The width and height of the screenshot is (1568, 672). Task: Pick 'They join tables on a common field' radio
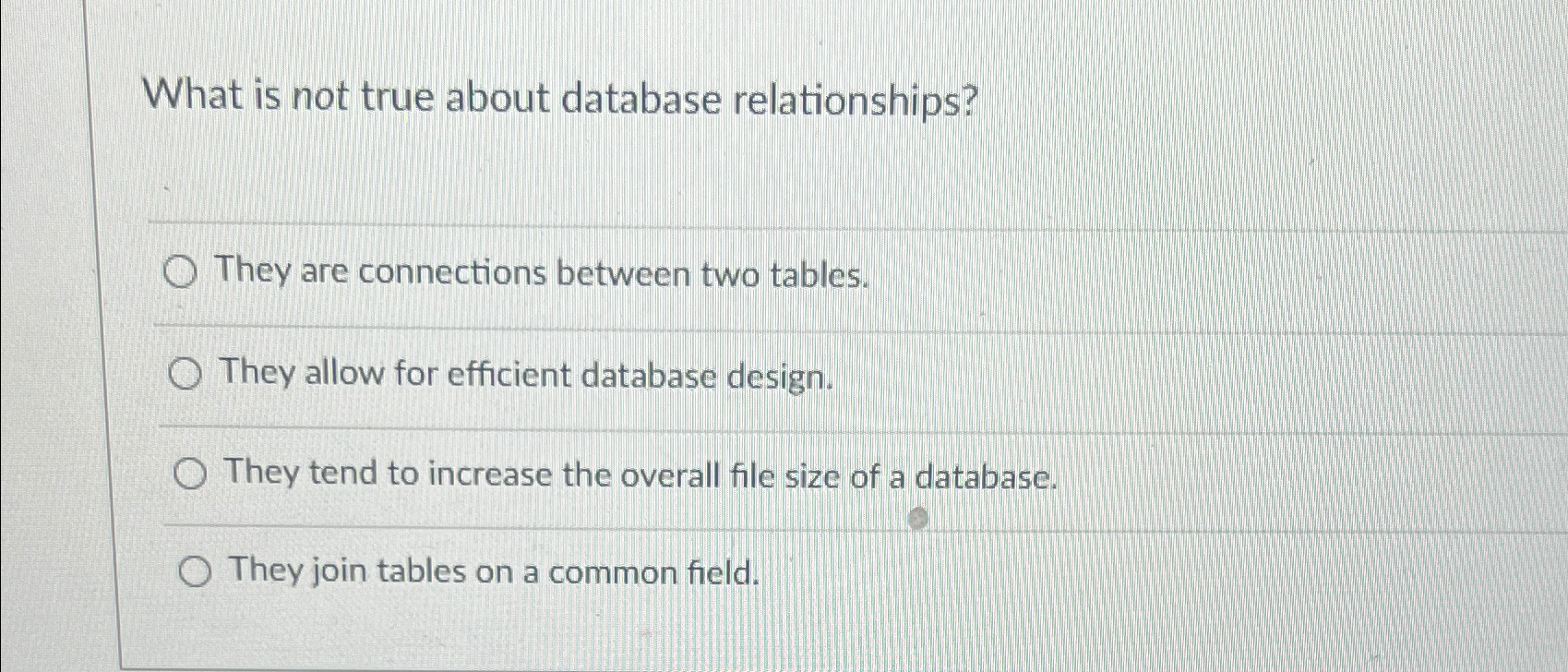coord(194,574)
